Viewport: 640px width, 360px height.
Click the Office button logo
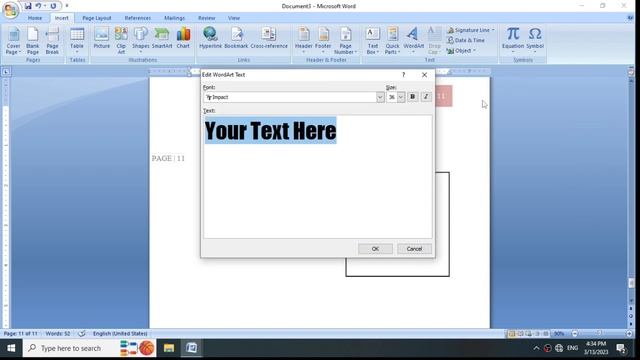pyautogui.click(x=10, y=10)
